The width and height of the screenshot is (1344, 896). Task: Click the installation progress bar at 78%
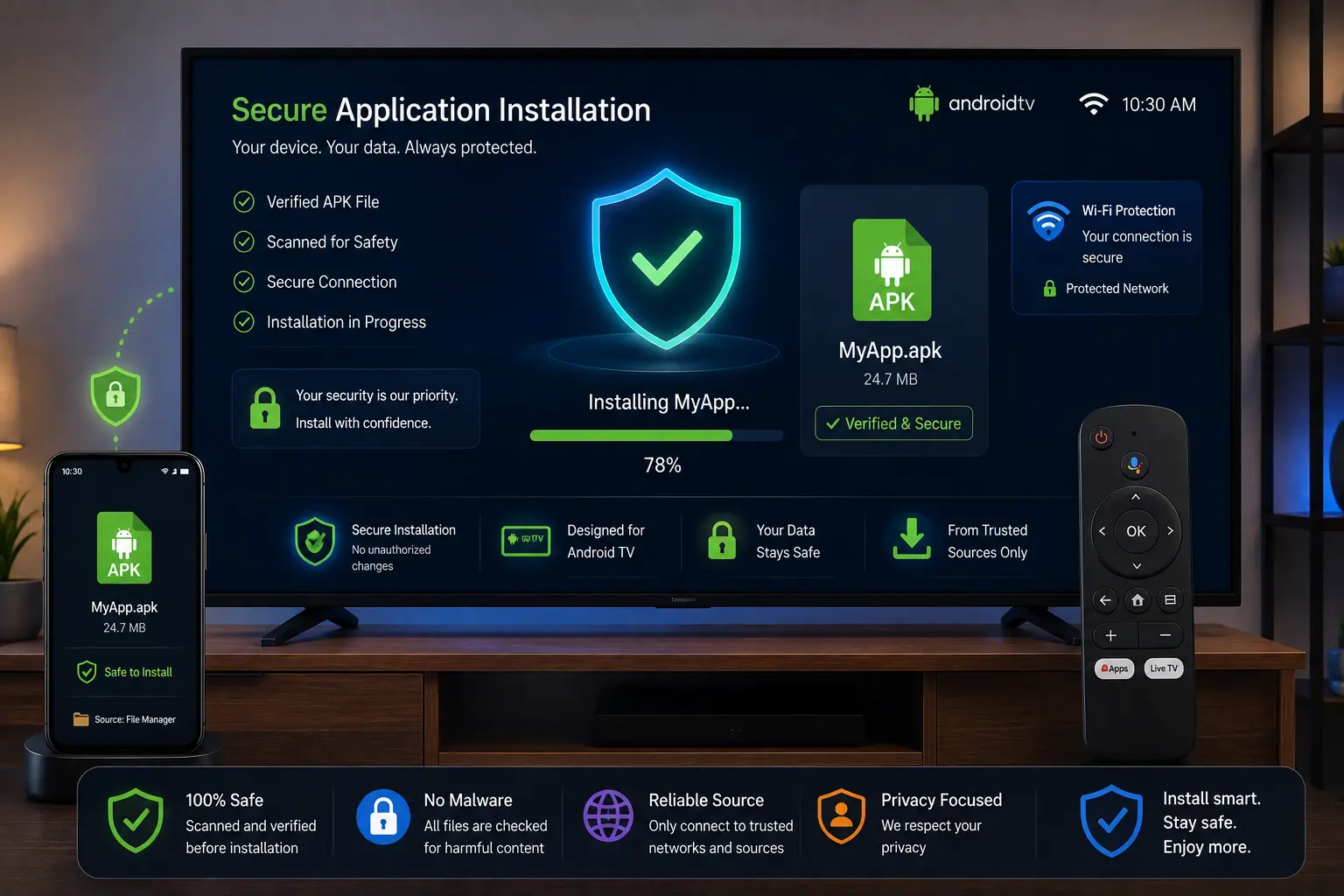pyautogui.click(x=656, y=436)
